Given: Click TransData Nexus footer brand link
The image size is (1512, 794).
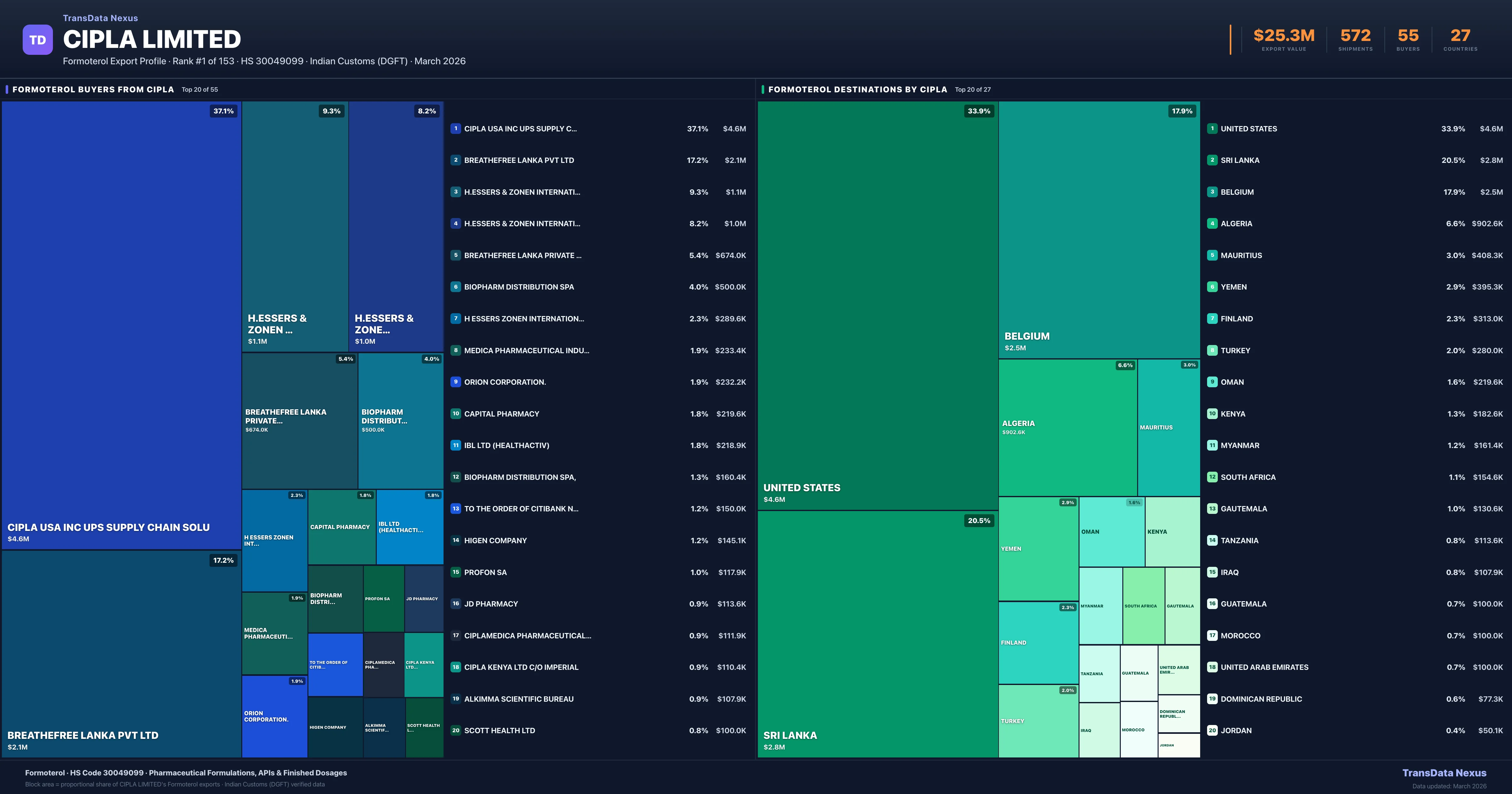Looking at the screenshot, I should coord(1444,773).
